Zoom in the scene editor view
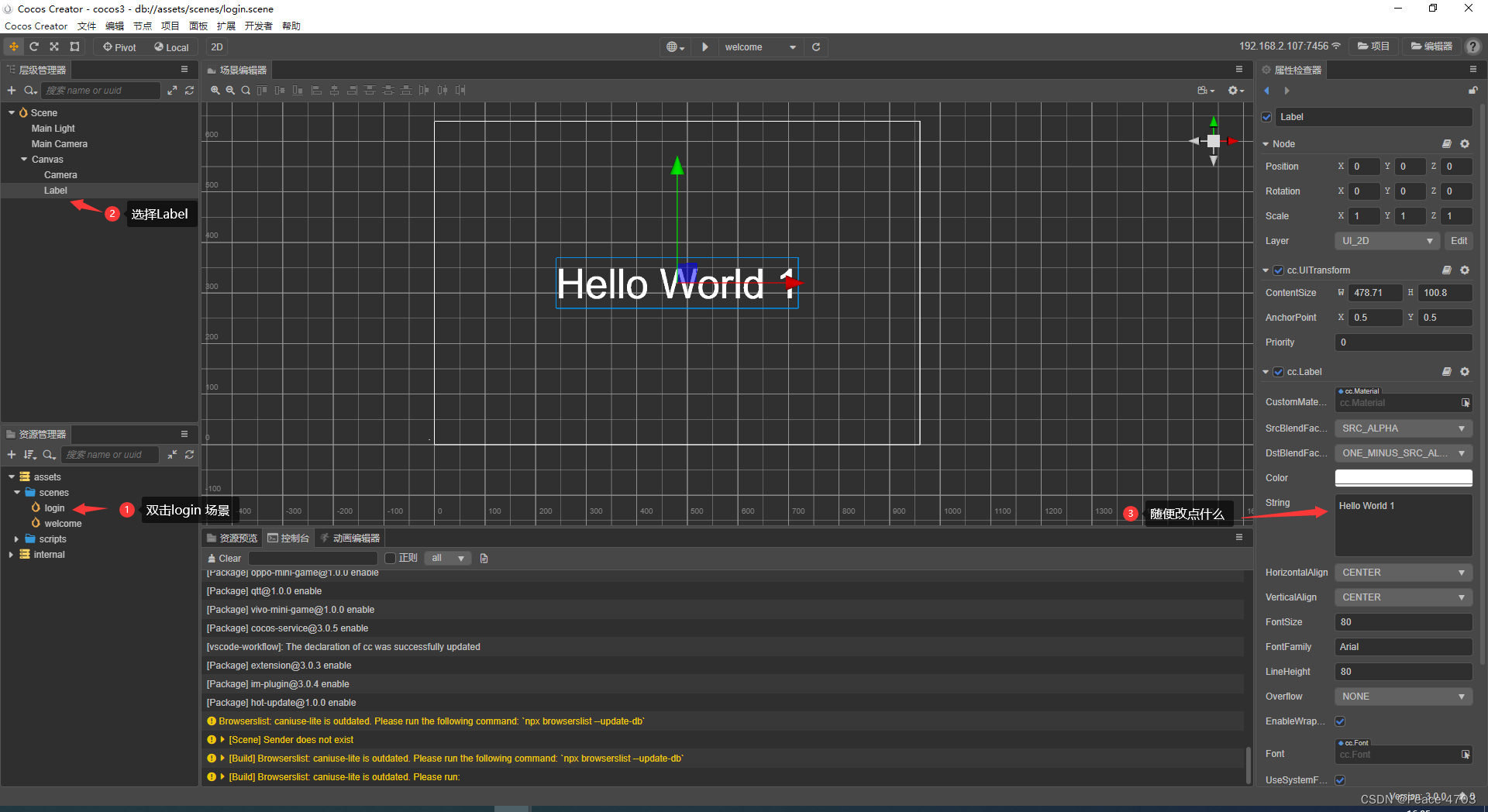This screenshot has width=1488, height=812. tap(215, 91)
